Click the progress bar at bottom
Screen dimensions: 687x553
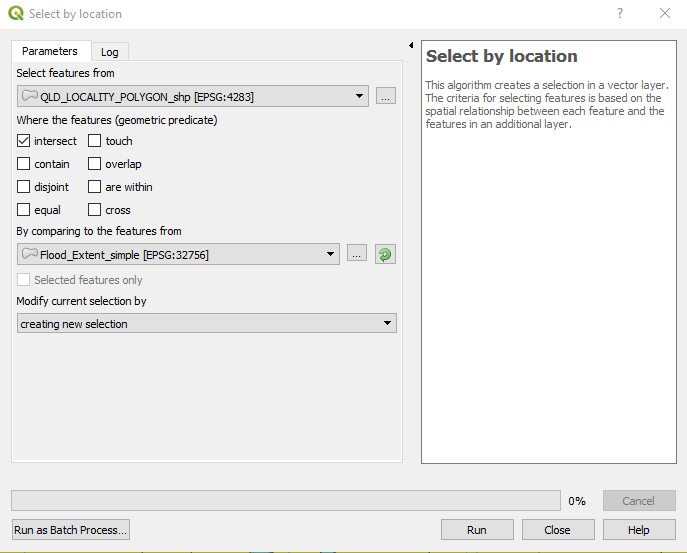click(x=285, y=500)
